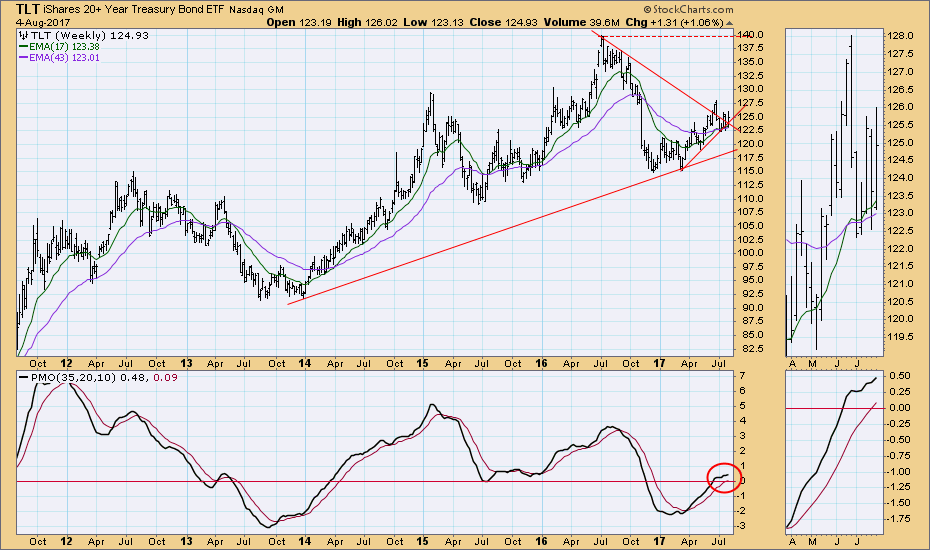Click the 14 year label under price chart
The width and height of the screenshot is (930, 550).
(x=304, y=363)
